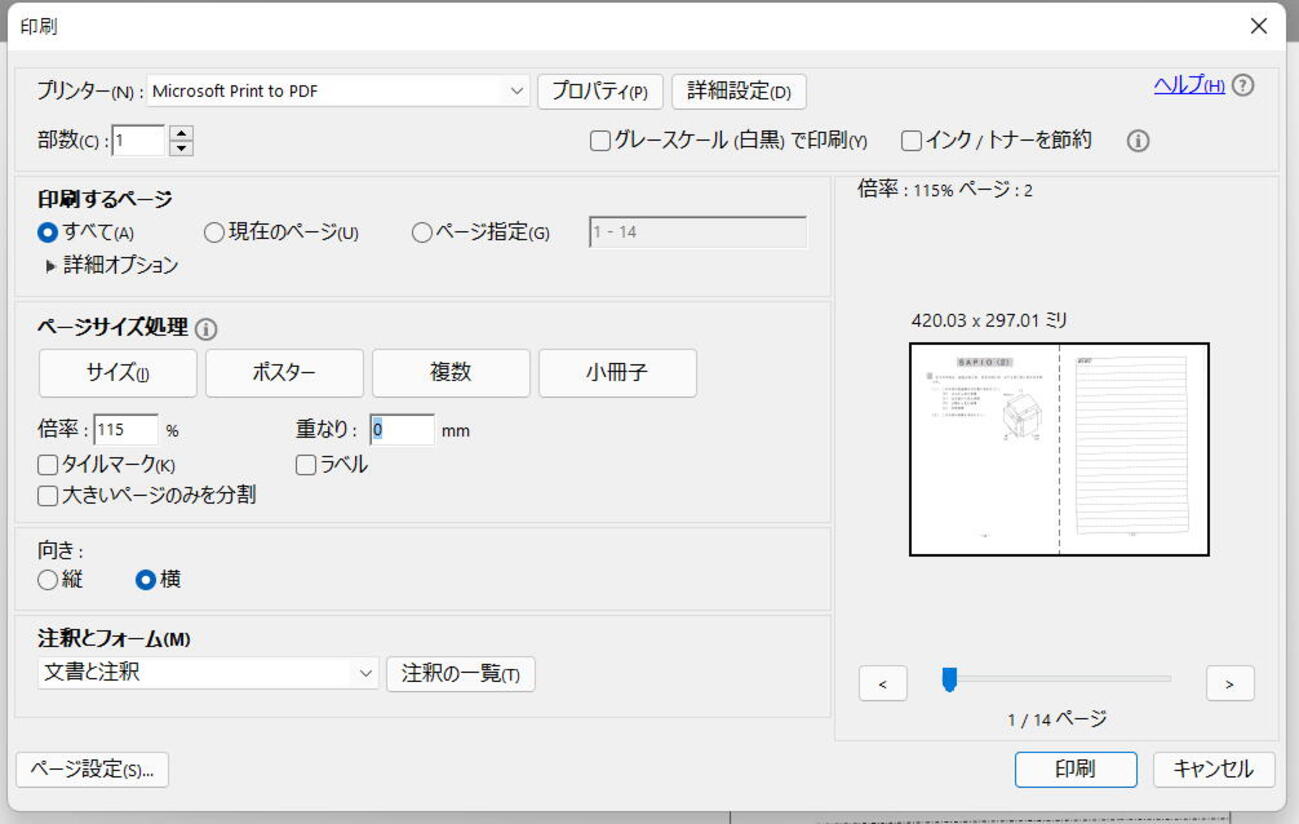The width and height of the screenshot is (1299, 824).
Task: Click the info icon next to ページサイズ処理
Action: [x=206, y=329]
